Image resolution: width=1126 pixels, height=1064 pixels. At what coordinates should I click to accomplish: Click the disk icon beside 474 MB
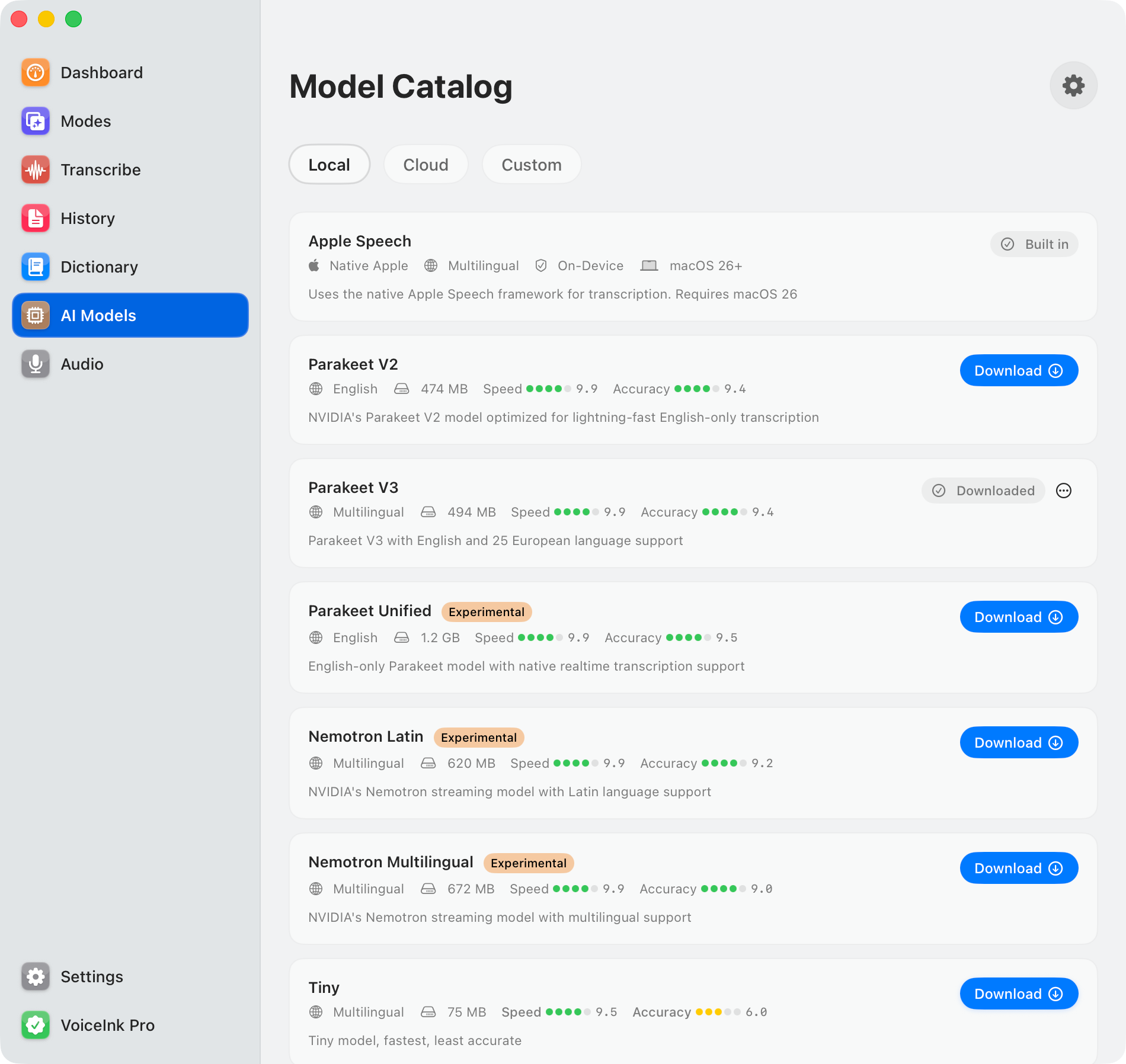point(402,389)
